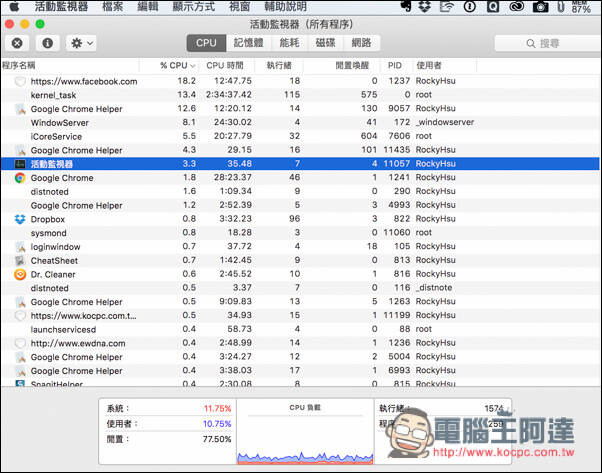602x473 pixels.
Task: Open the 顯示方式 menu
Action: (194, 7)
